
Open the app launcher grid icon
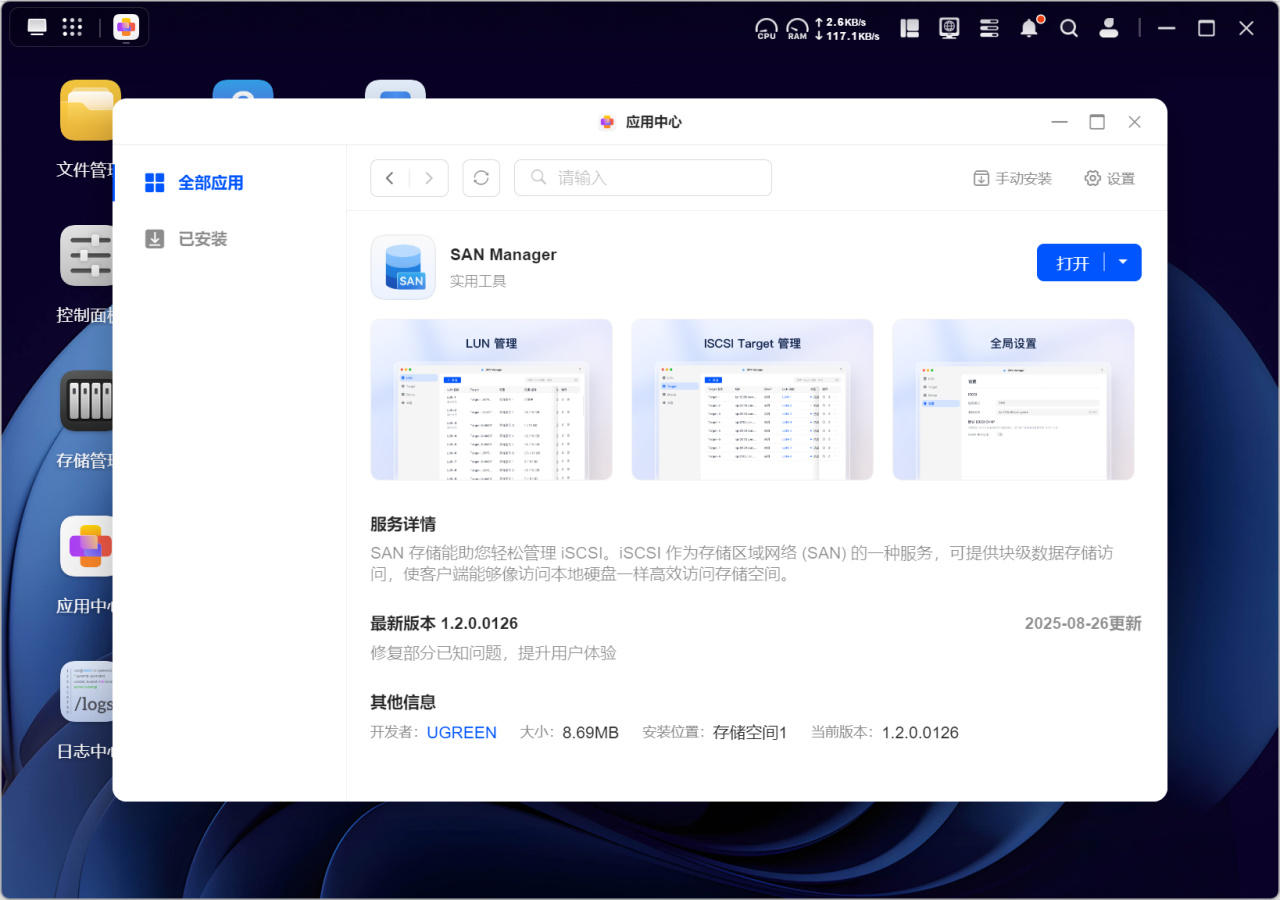(x=72, y=27)
